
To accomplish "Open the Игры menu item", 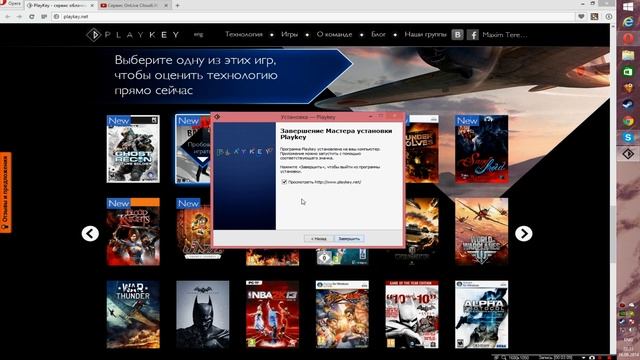I will click(x=289, y=35).
